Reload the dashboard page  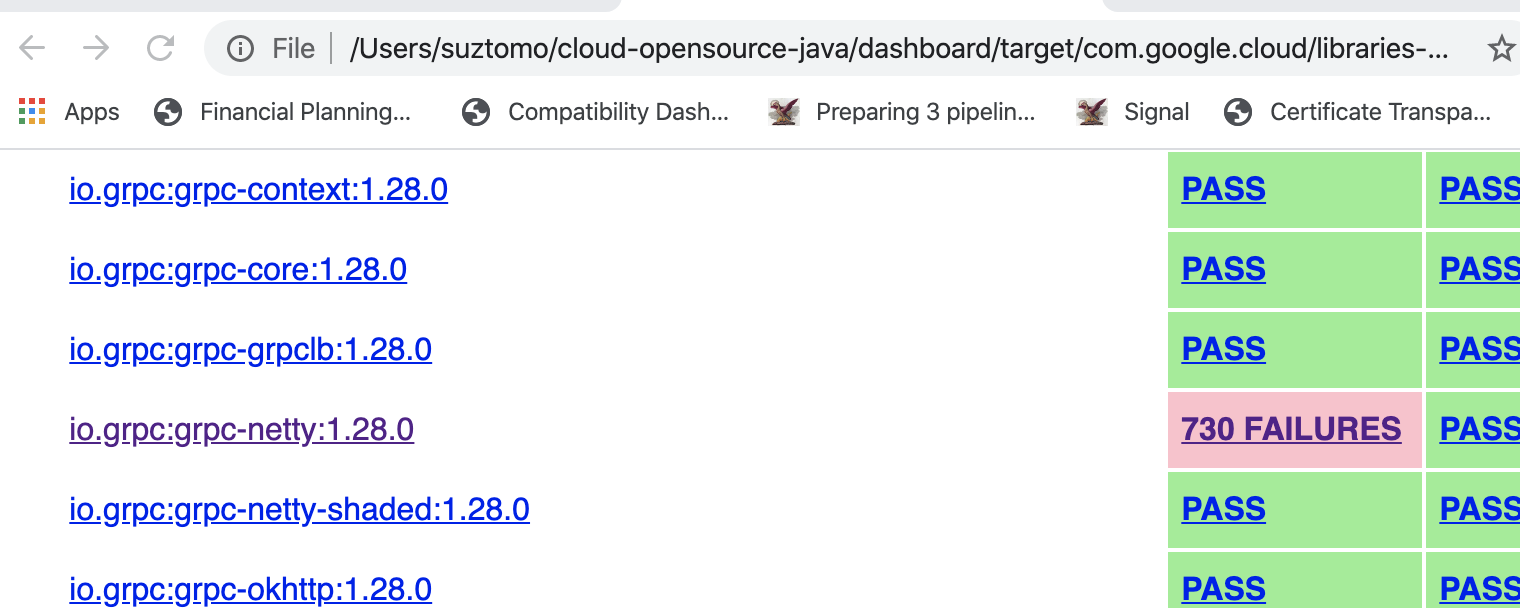pos(160,46)
